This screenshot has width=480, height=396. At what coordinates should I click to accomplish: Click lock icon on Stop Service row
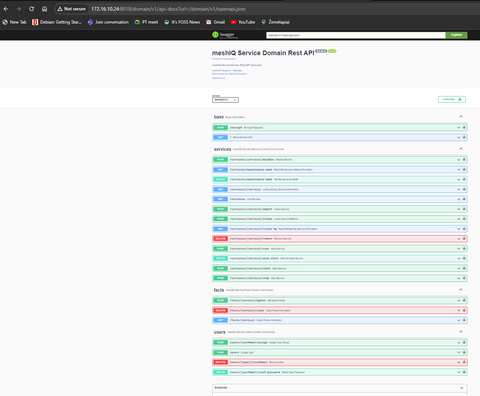point(464,278)
